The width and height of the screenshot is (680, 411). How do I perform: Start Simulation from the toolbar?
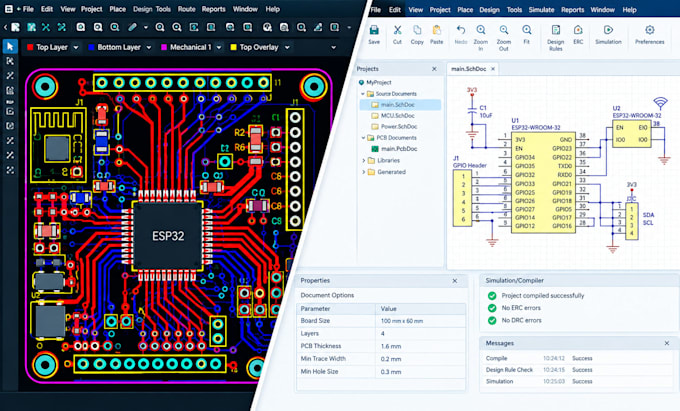click(x=608, y=30)
